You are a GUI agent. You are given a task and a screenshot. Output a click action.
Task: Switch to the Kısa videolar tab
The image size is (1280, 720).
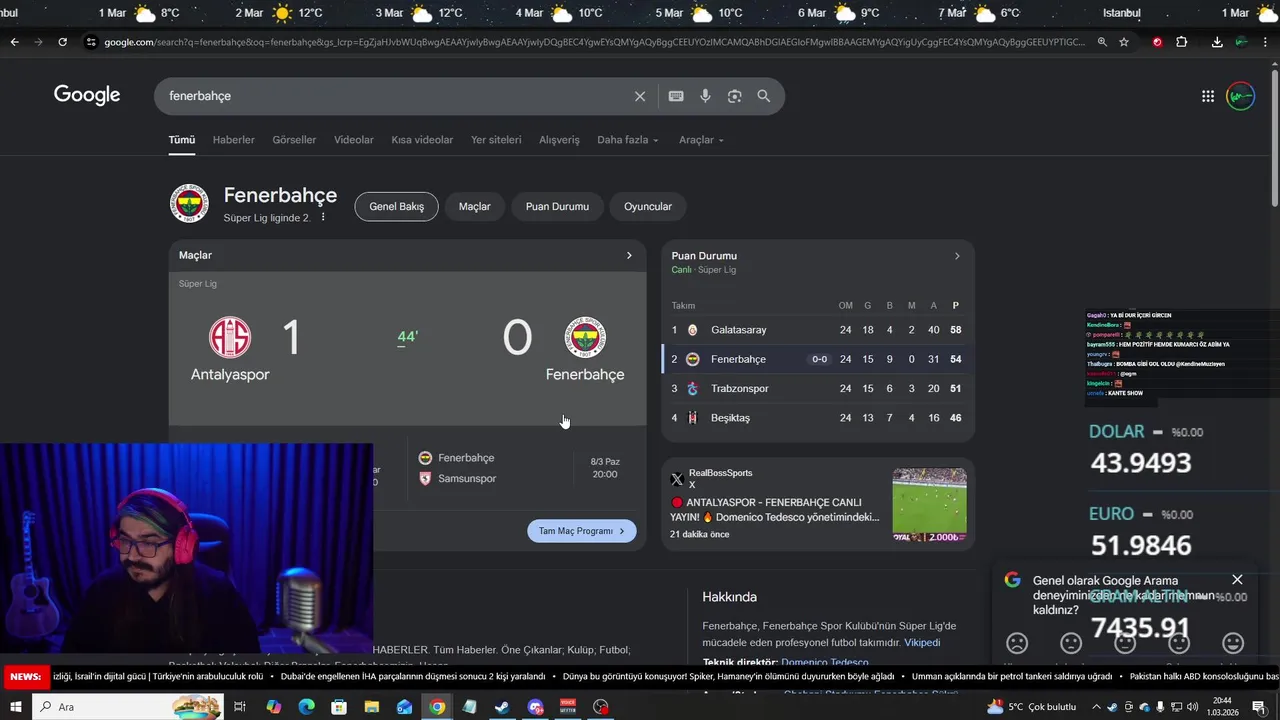click(422, 140)
